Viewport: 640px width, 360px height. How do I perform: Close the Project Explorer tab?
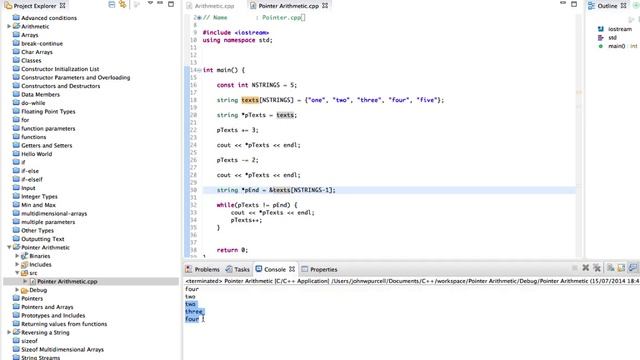pos(62,6)
